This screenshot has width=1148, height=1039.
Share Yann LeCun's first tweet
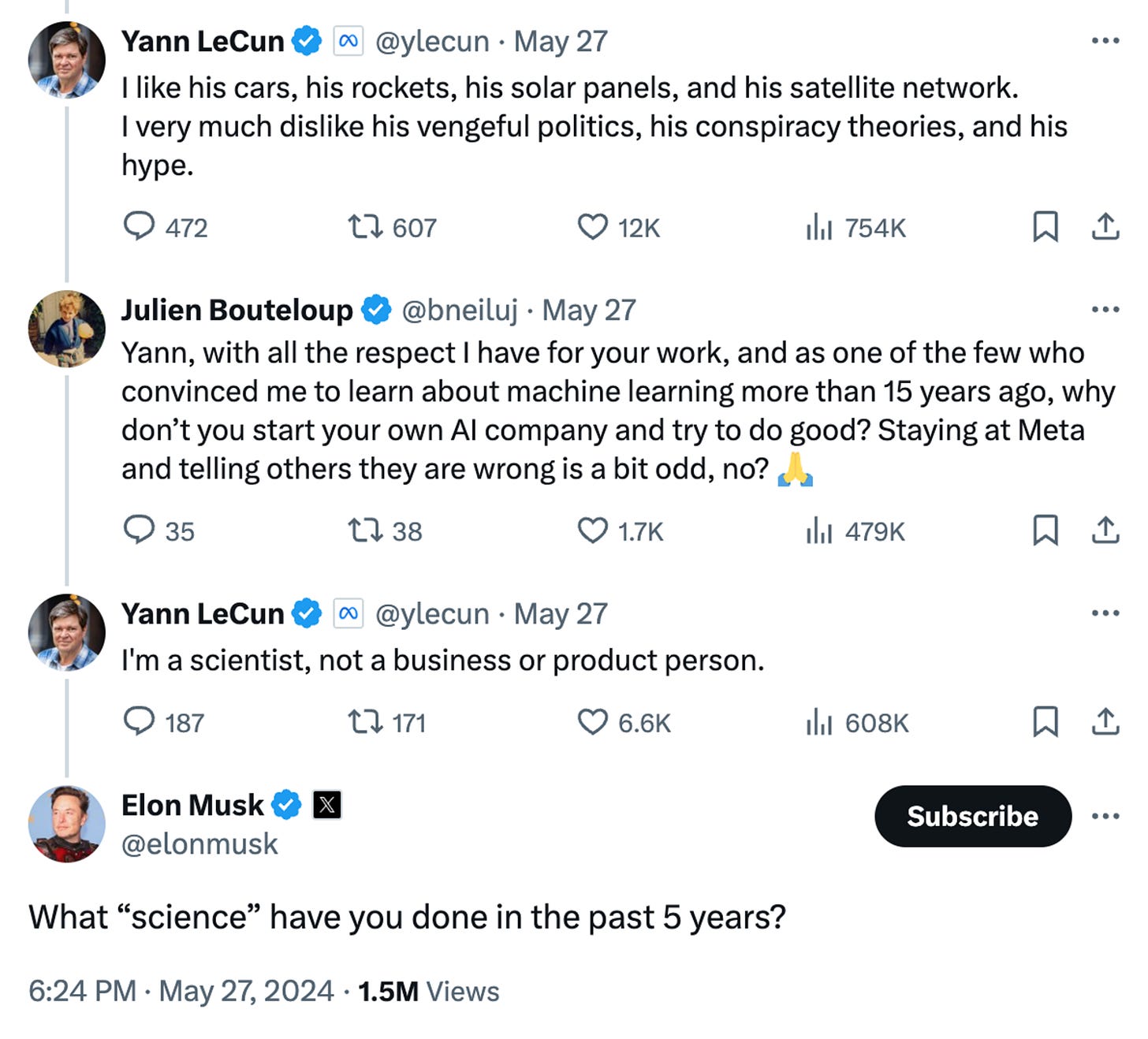point(1105,227)
